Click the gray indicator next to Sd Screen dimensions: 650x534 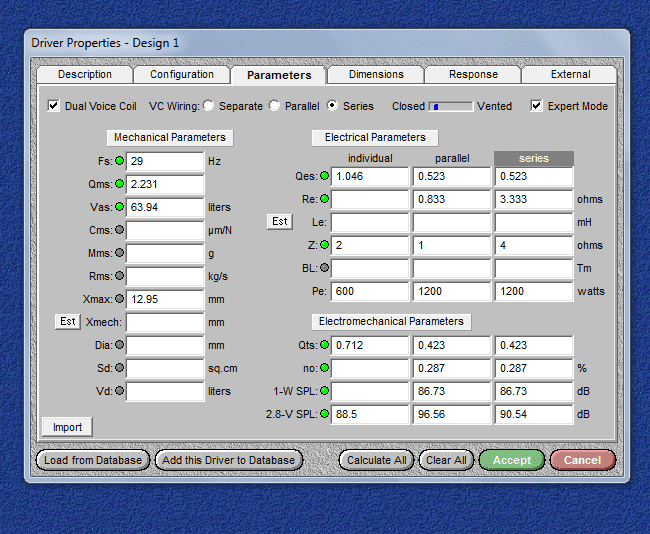click(x=119, y=368)
